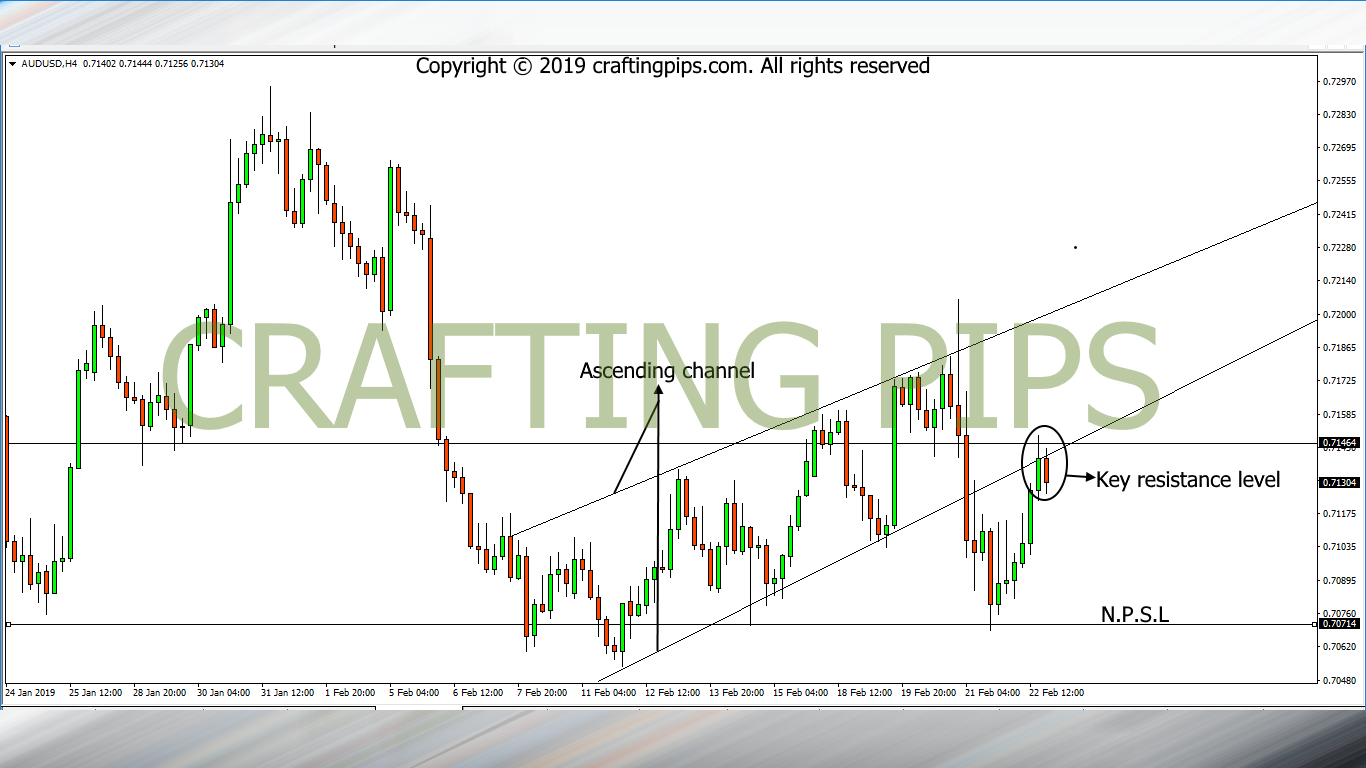Select the 'Ascending channel' text label
This screenshot has width=1366, height=768.
pos(667,371)
